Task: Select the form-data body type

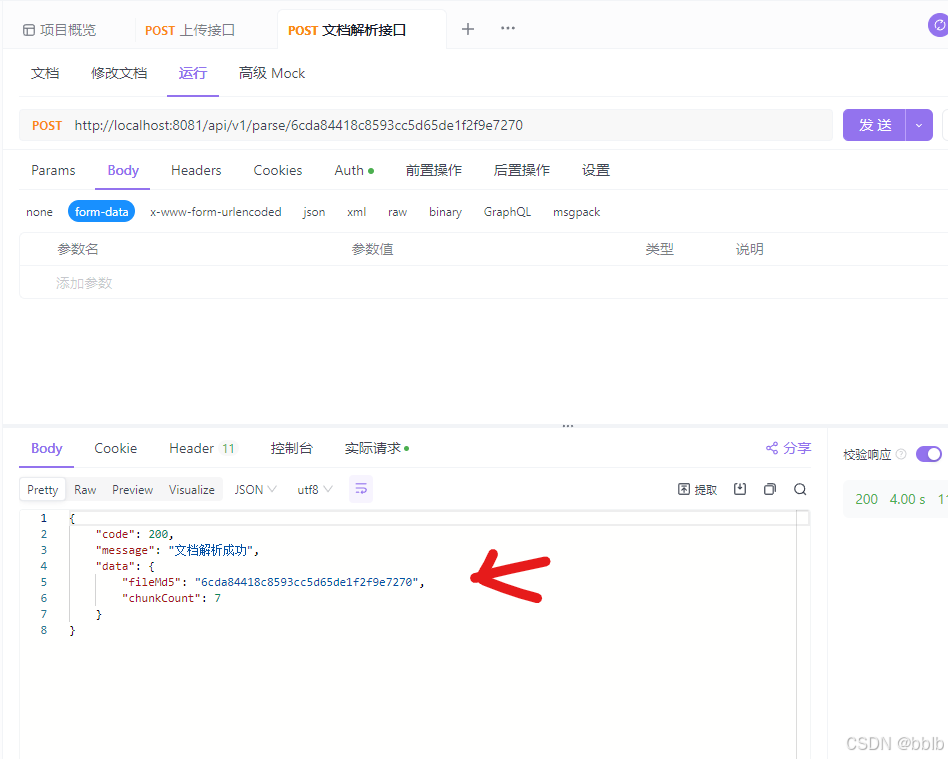Action: [101, 211]
